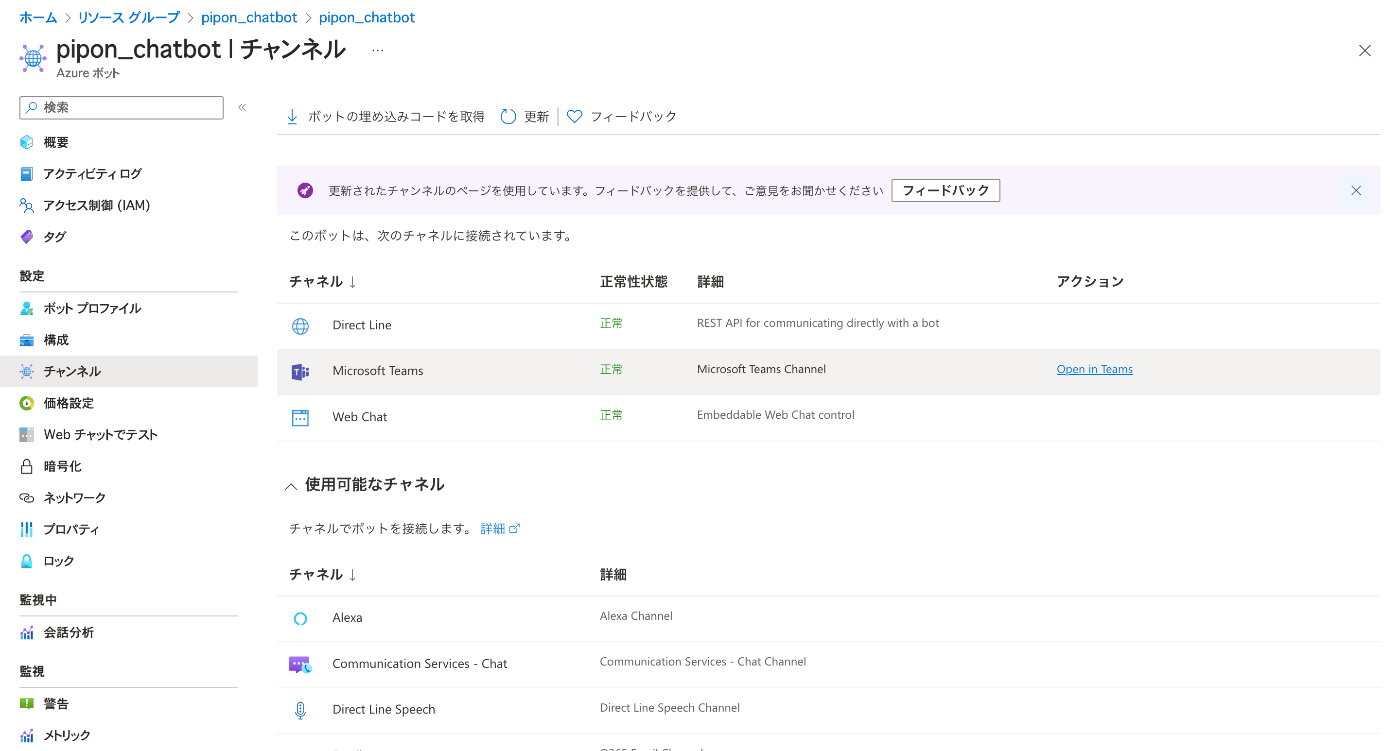Select Alexa available channel
The width and height of the screenshot is (1400, 751).
(x=829, y=619)
